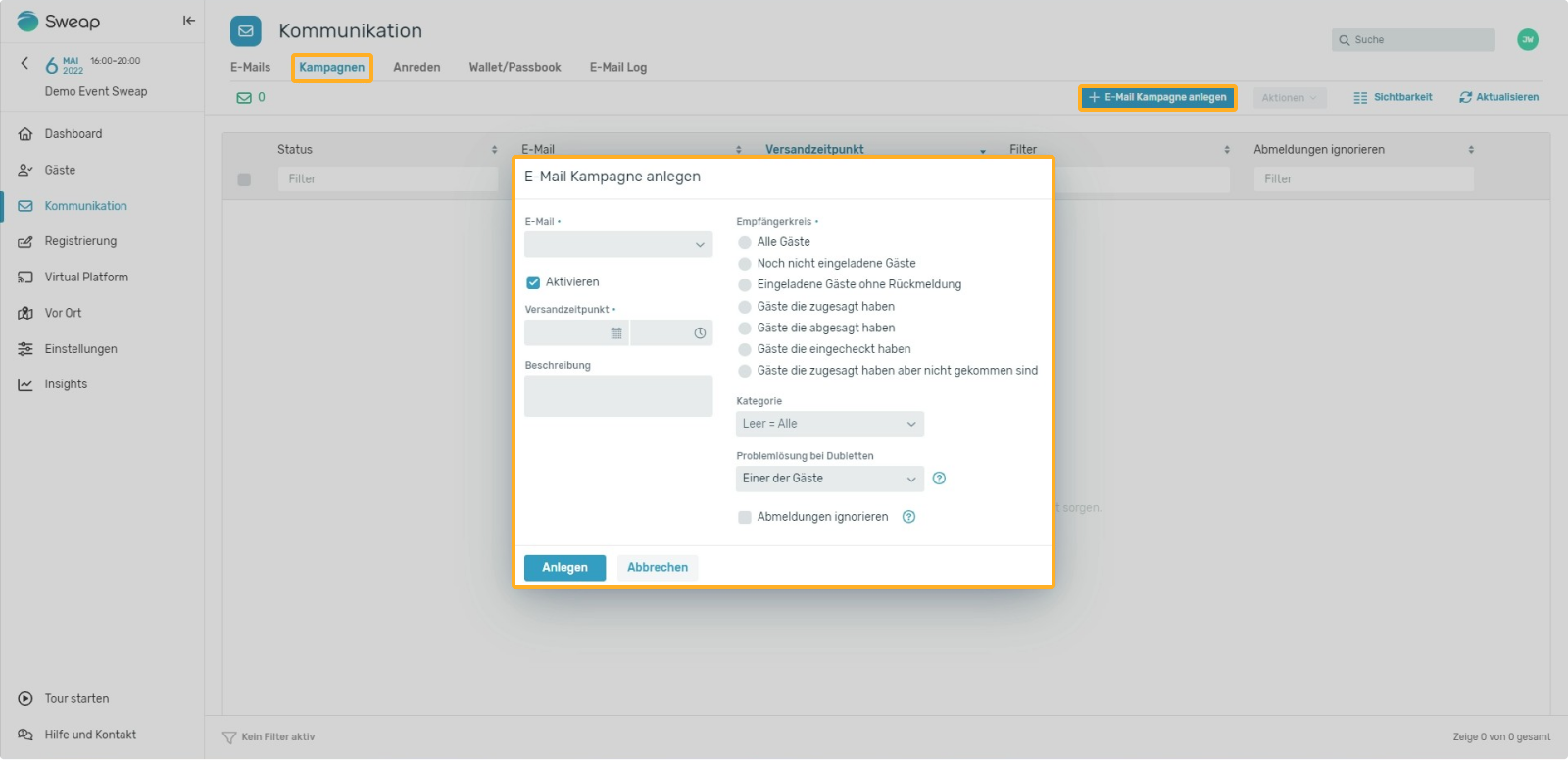Click the green envelope counter icon

[x=244, y=98]
